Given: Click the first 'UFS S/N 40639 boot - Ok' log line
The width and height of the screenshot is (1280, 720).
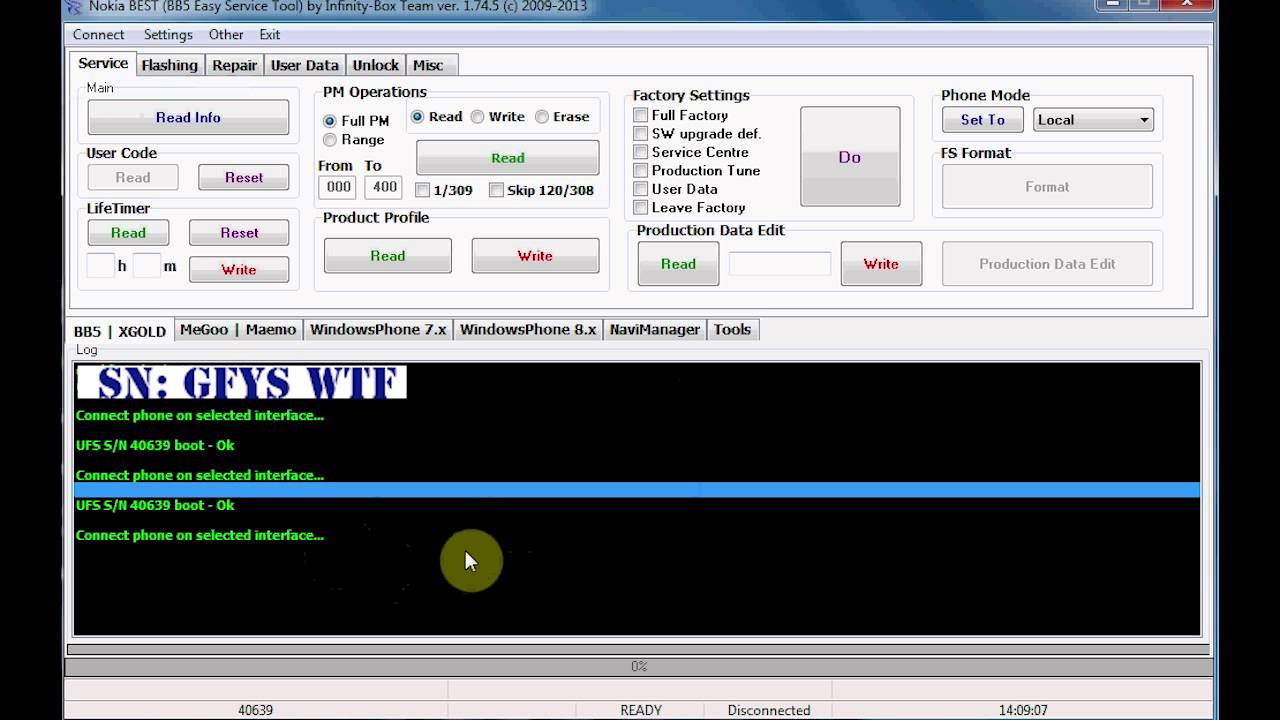Looking at the screenshot, I should point(155,445).
